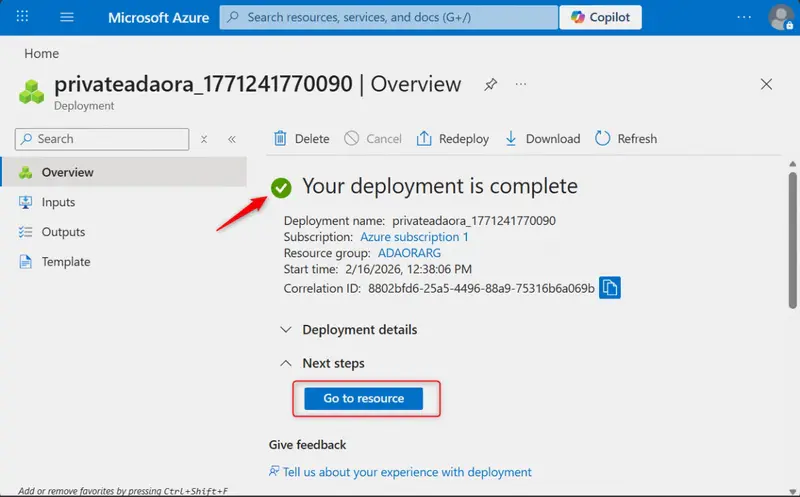800x497 pixels.
Task: Click the Refresh toolbar button
Action: pos(626,139)
